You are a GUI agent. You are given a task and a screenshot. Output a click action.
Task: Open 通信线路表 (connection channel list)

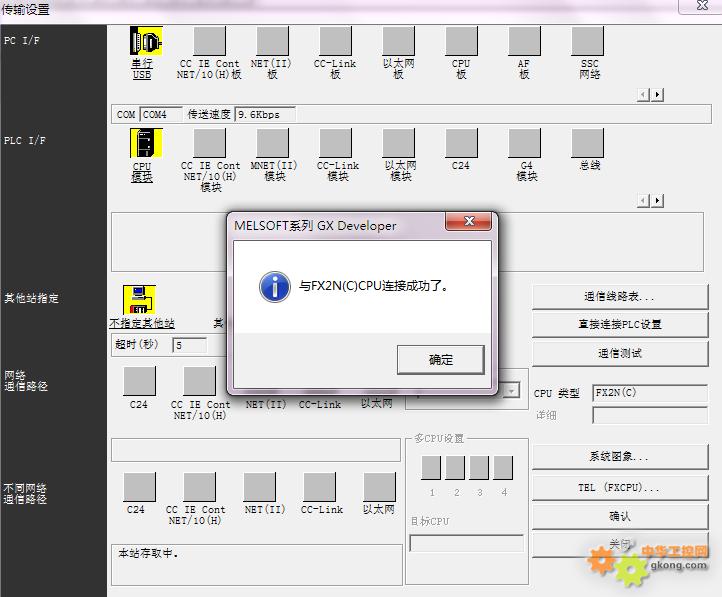pos(620,296)
